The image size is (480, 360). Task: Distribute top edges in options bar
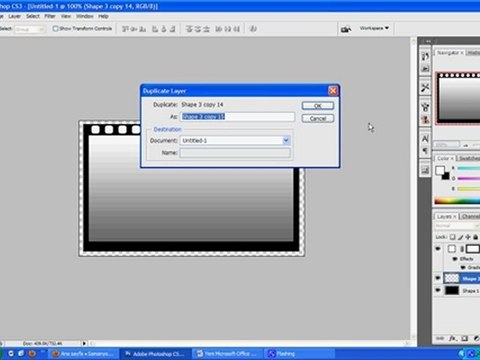(x=189, y=29)
